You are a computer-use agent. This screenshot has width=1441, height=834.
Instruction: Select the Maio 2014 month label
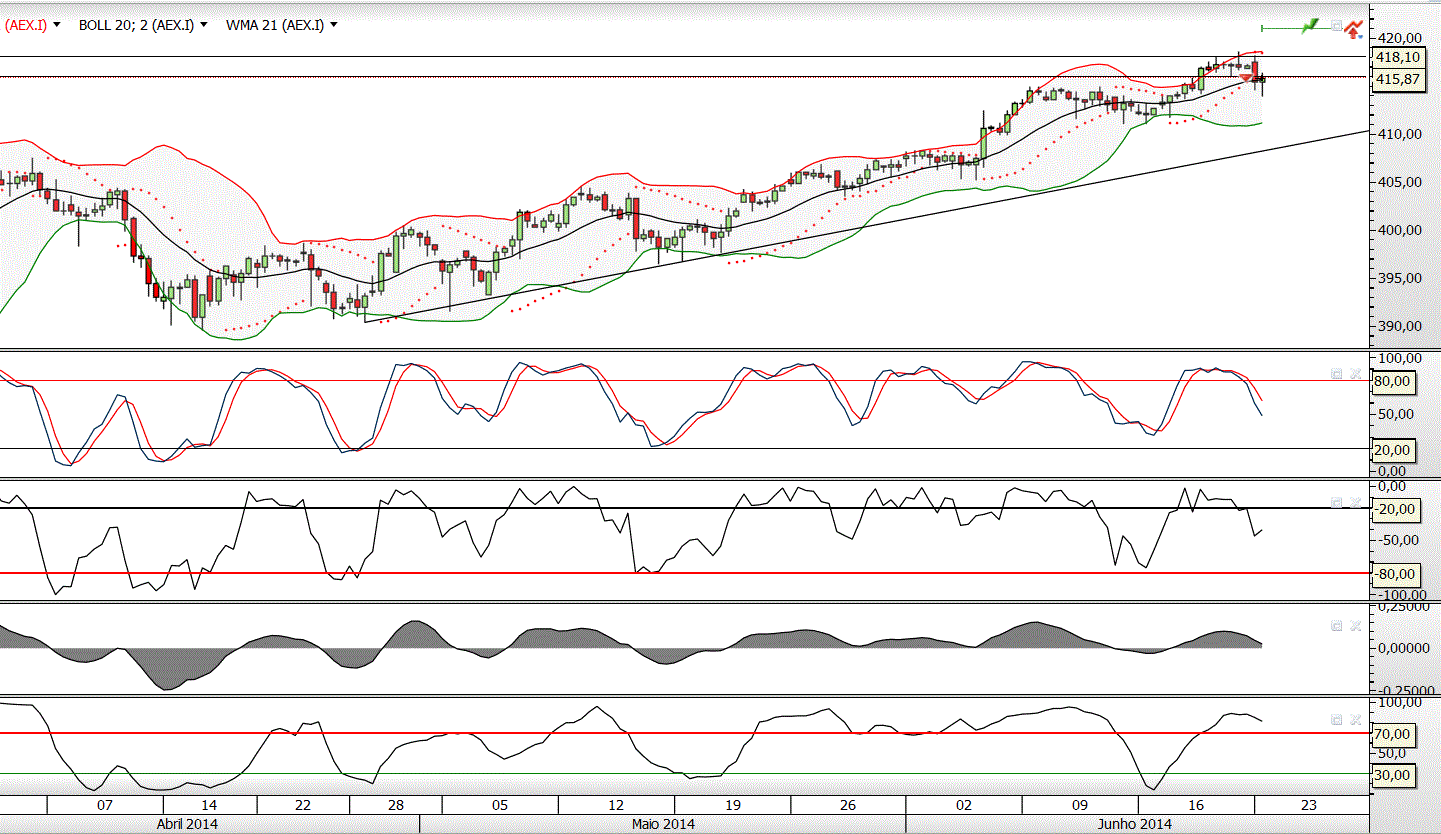[x=661, y=824]
